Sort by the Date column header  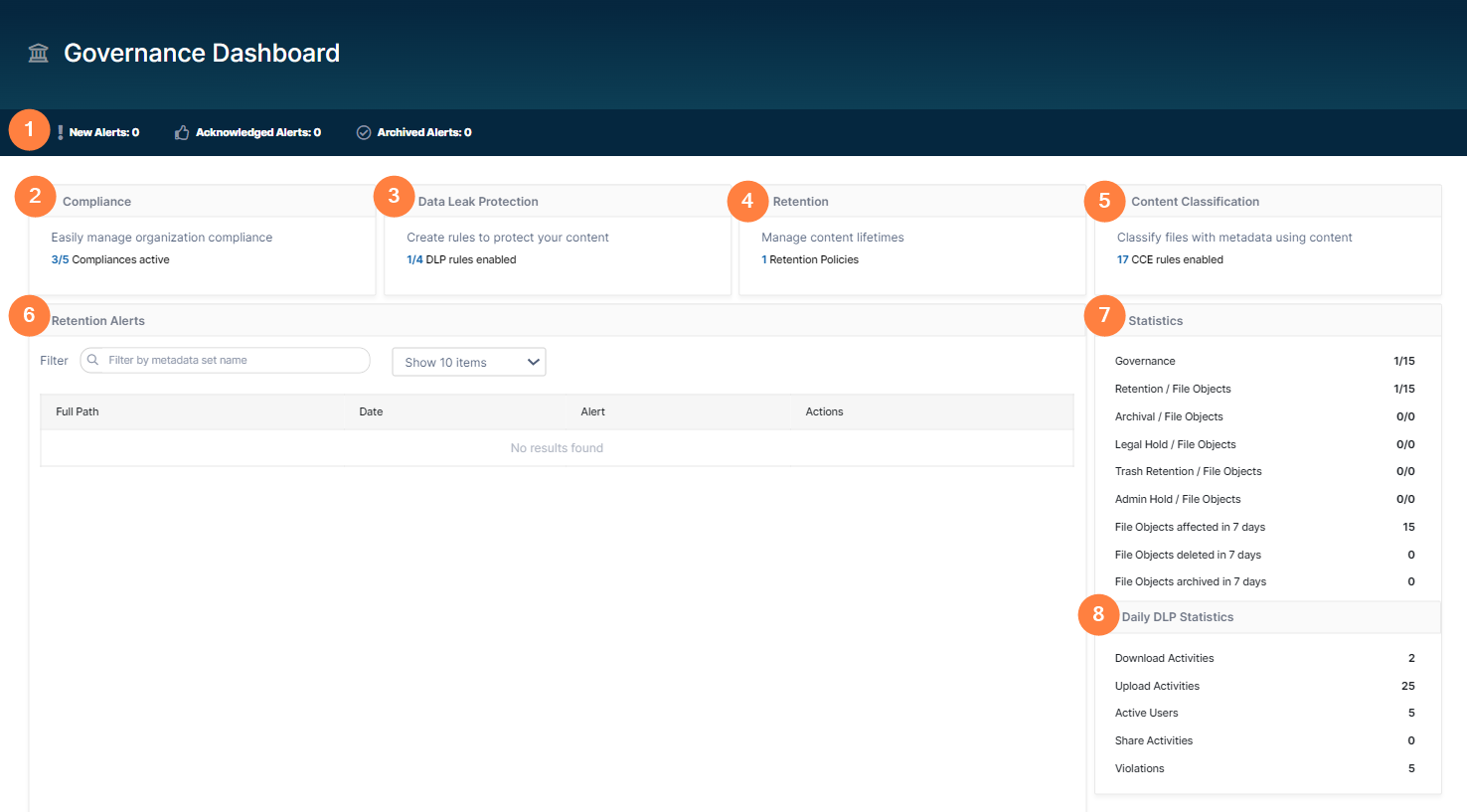[x=371, y=411]
